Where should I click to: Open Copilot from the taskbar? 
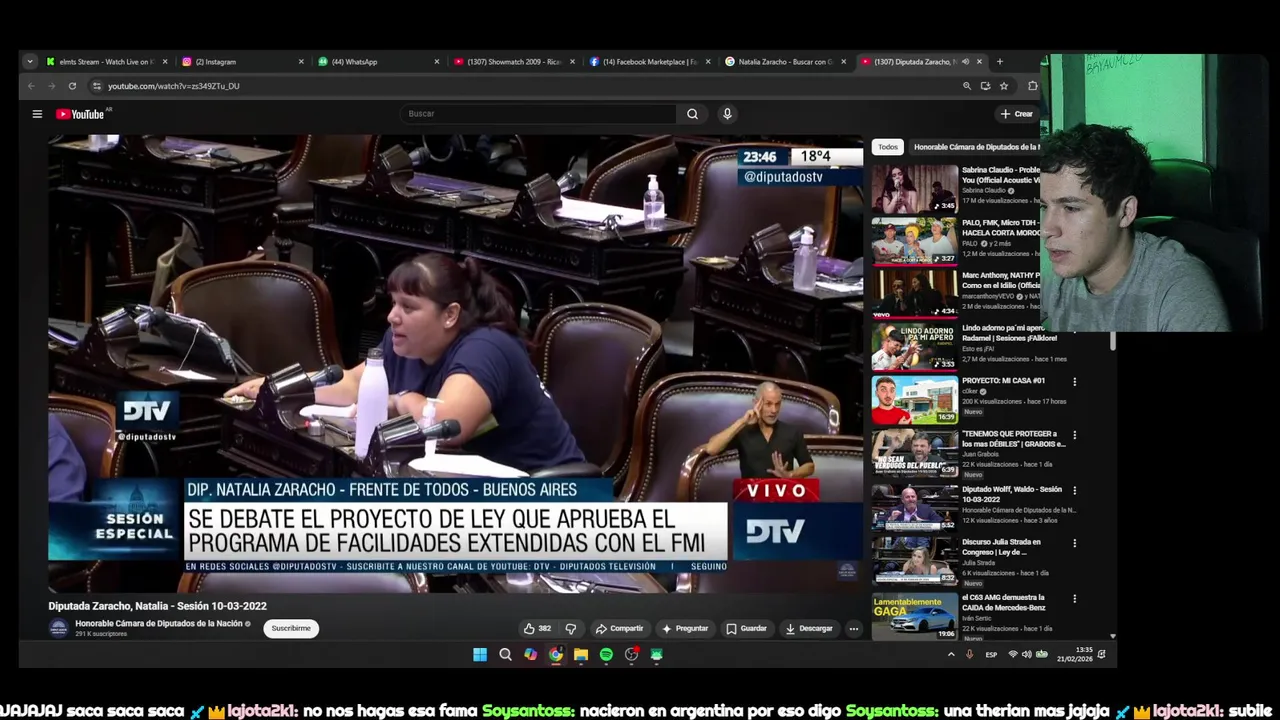pyautogui.click(x=530, y=655)
